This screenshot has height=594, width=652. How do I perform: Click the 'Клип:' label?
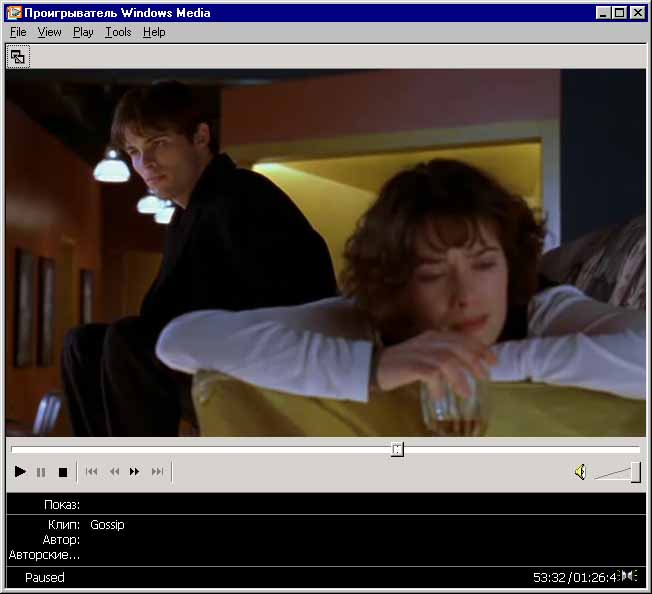[x=64, y=525]
